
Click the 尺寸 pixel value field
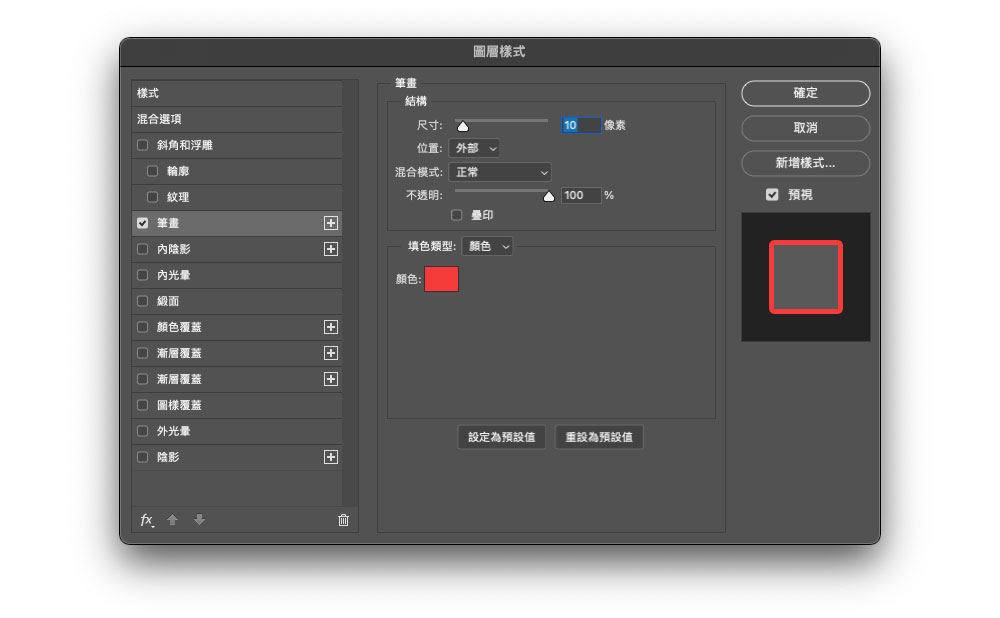tap(581, 125)
